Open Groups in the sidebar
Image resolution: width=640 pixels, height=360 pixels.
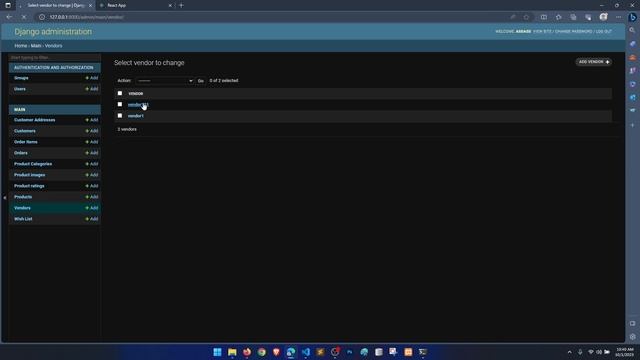(21, 78)
